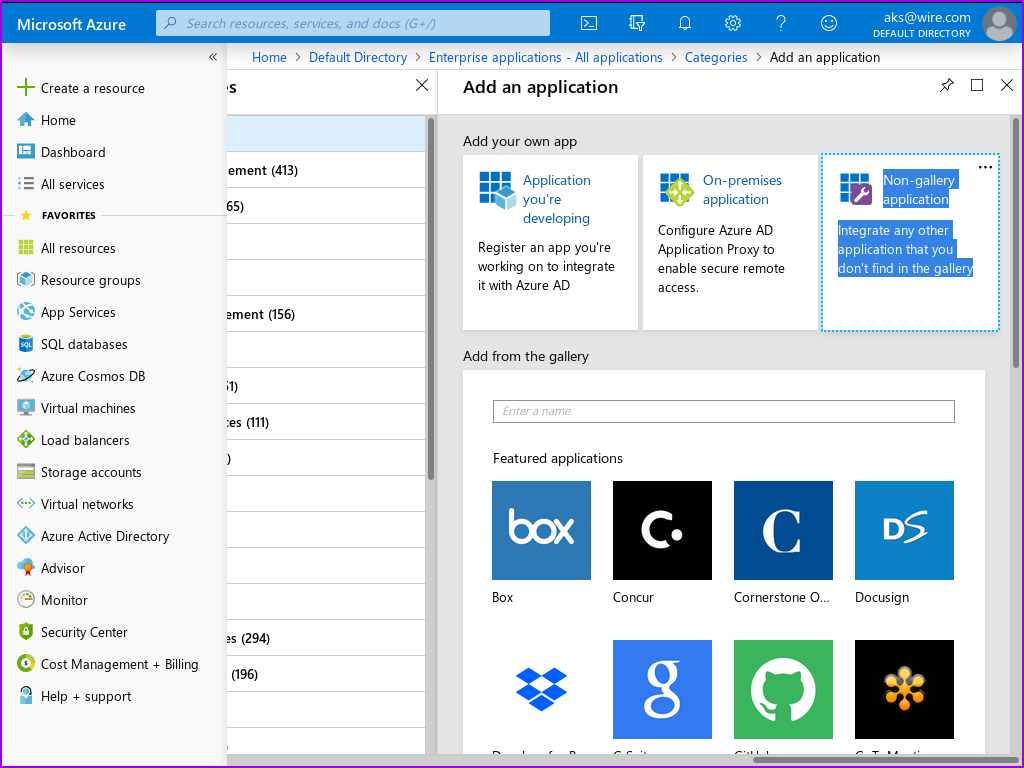
Task: Go to Default Directory breadcrumb link
Action: click(x=358, y=57)
